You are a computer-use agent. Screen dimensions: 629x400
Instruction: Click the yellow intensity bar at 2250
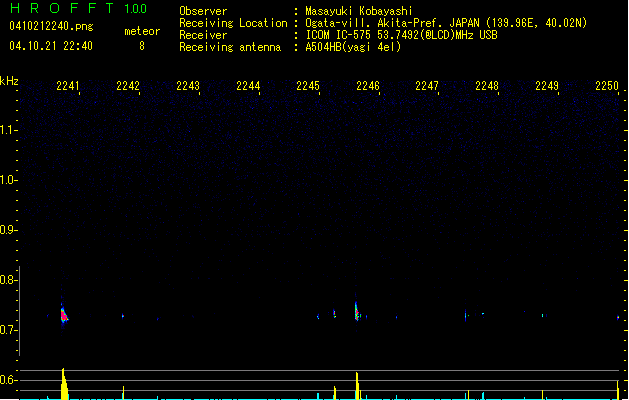click(x=618, y=390)
